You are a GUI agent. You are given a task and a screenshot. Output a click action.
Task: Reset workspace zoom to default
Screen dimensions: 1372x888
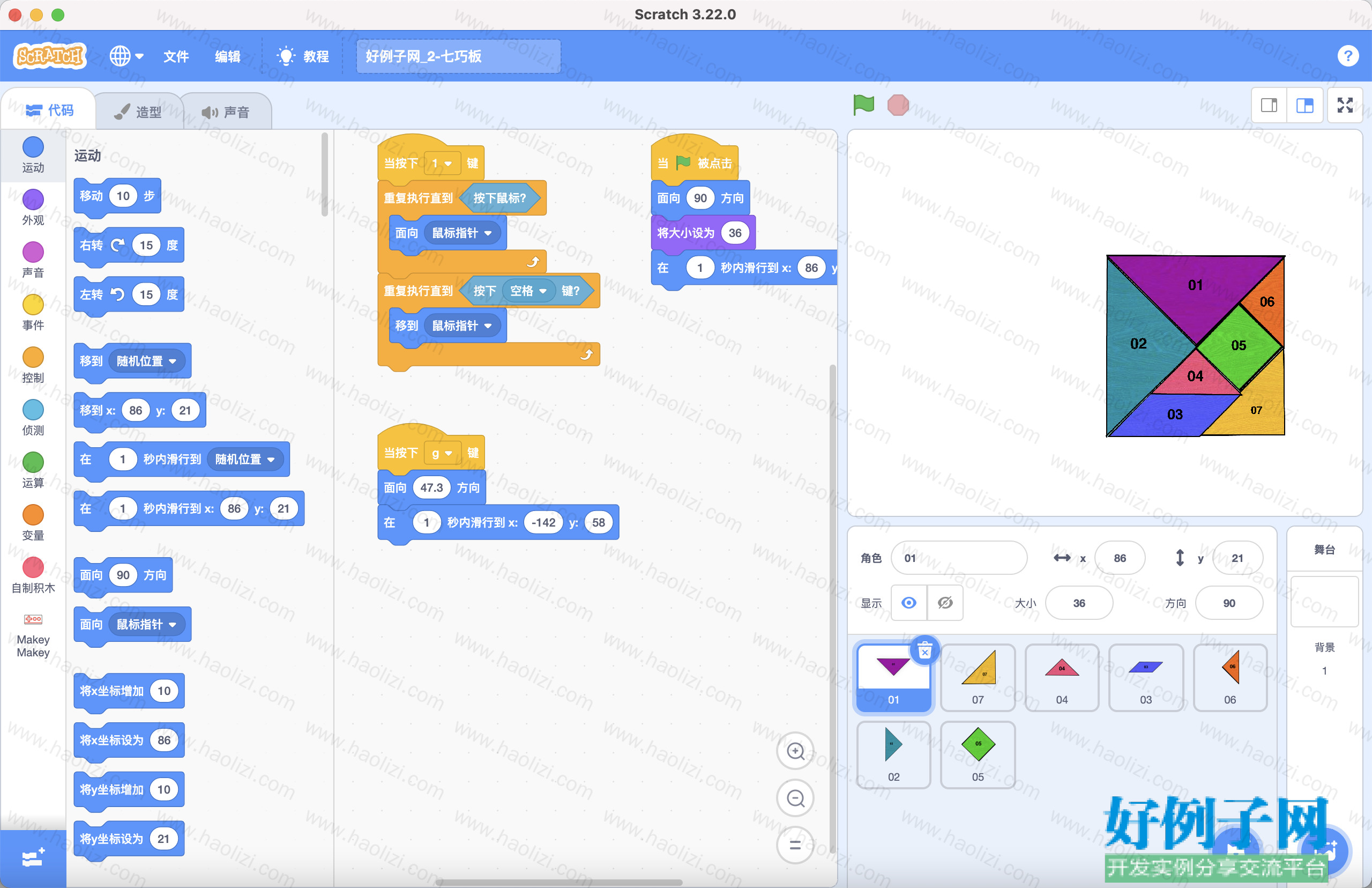tap(795, 845)
